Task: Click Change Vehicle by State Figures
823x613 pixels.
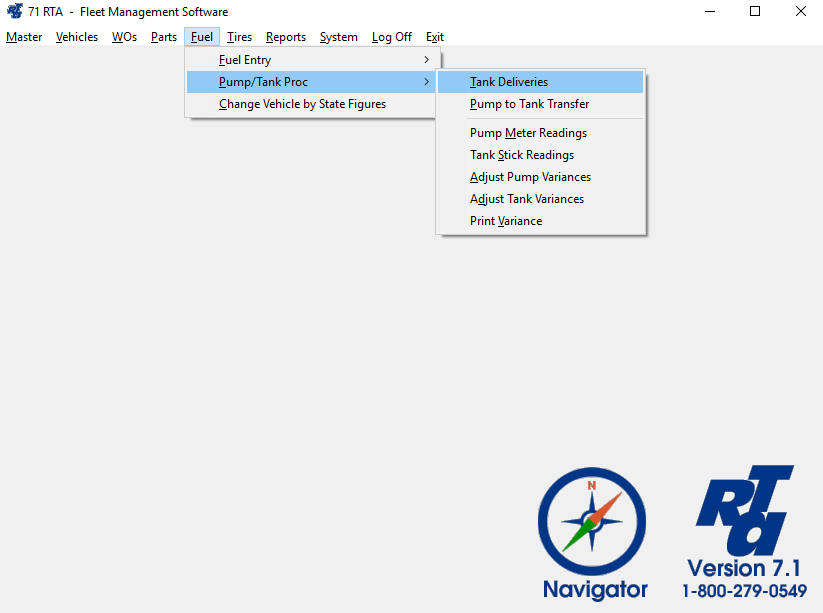Action: tap(302, 104)
